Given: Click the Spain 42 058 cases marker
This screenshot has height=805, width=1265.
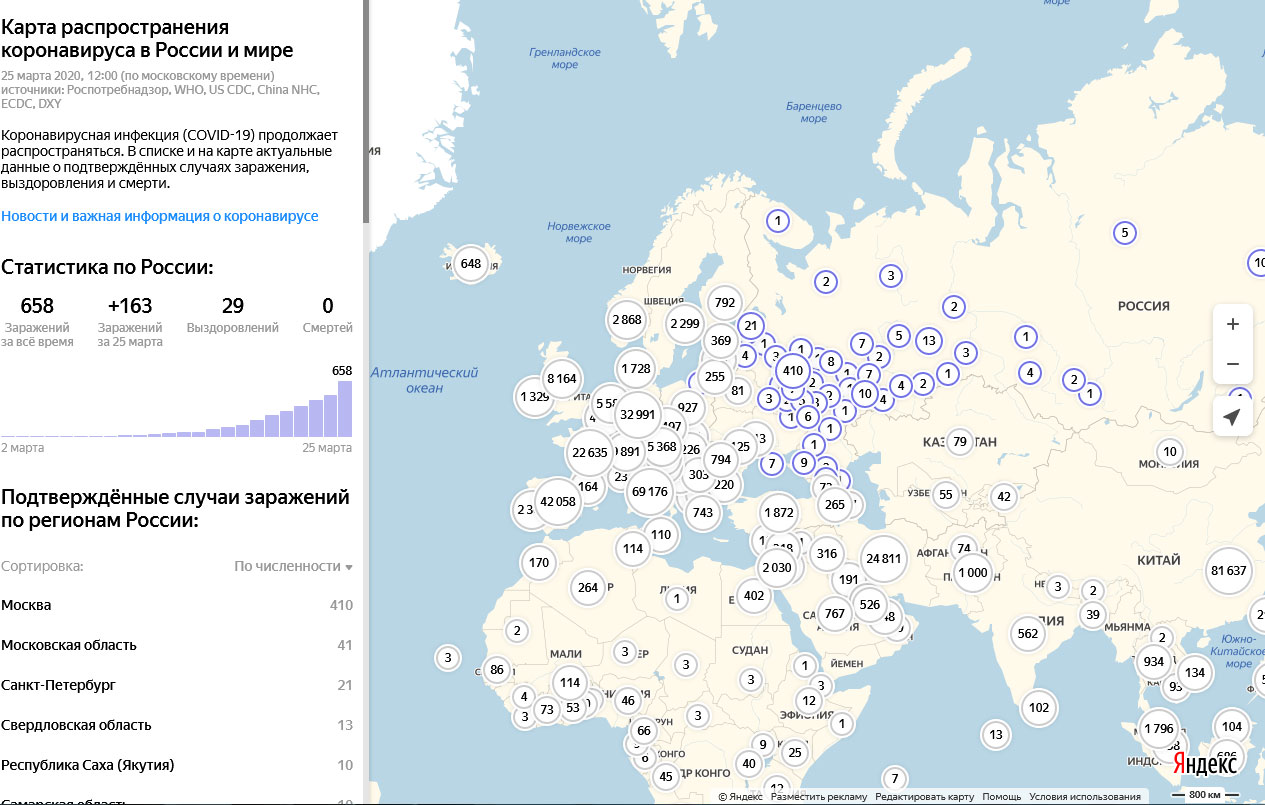Looking at the screenshot, I should pos(557,502).
